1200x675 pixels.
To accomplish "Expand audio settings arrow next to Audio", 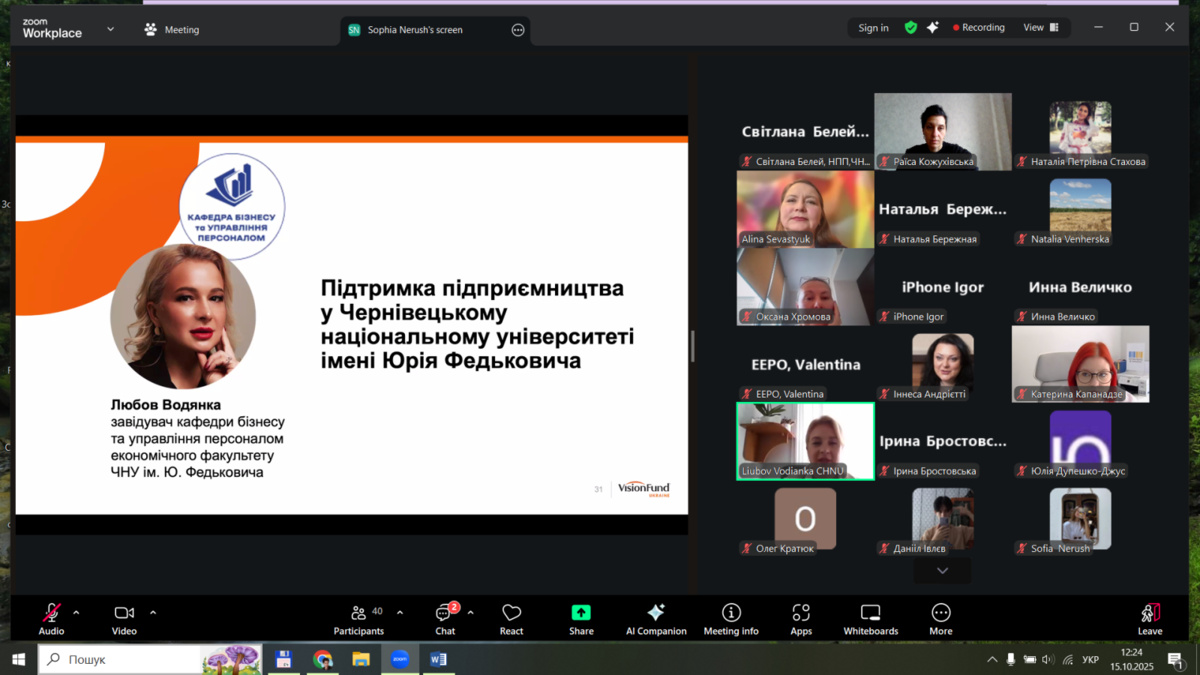I will pos(76,613).
